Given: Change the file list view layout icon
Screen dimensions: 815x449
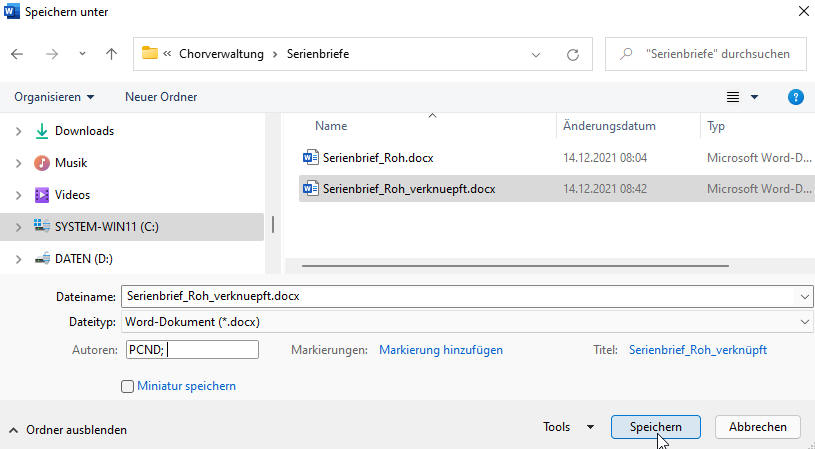Looking at the screenshot, I should click(x=733, y=97).
